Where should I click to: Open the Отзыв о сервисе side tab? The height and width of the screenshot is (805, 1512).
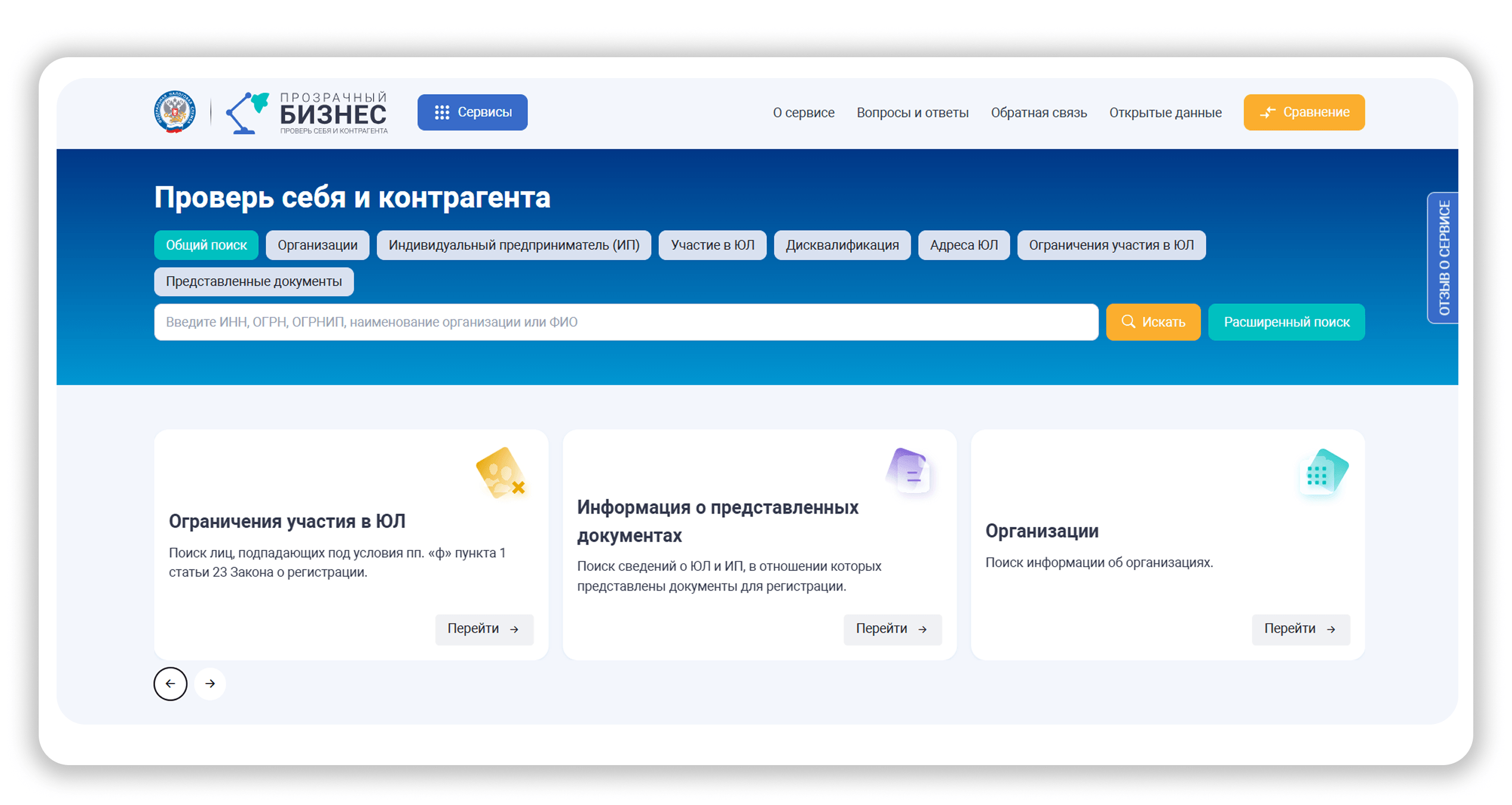[1443, 258]
